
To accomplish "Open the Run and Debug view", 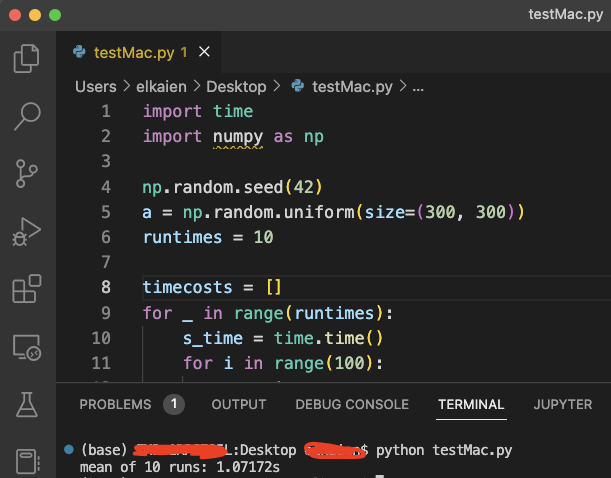I will (x=26, y=231).
